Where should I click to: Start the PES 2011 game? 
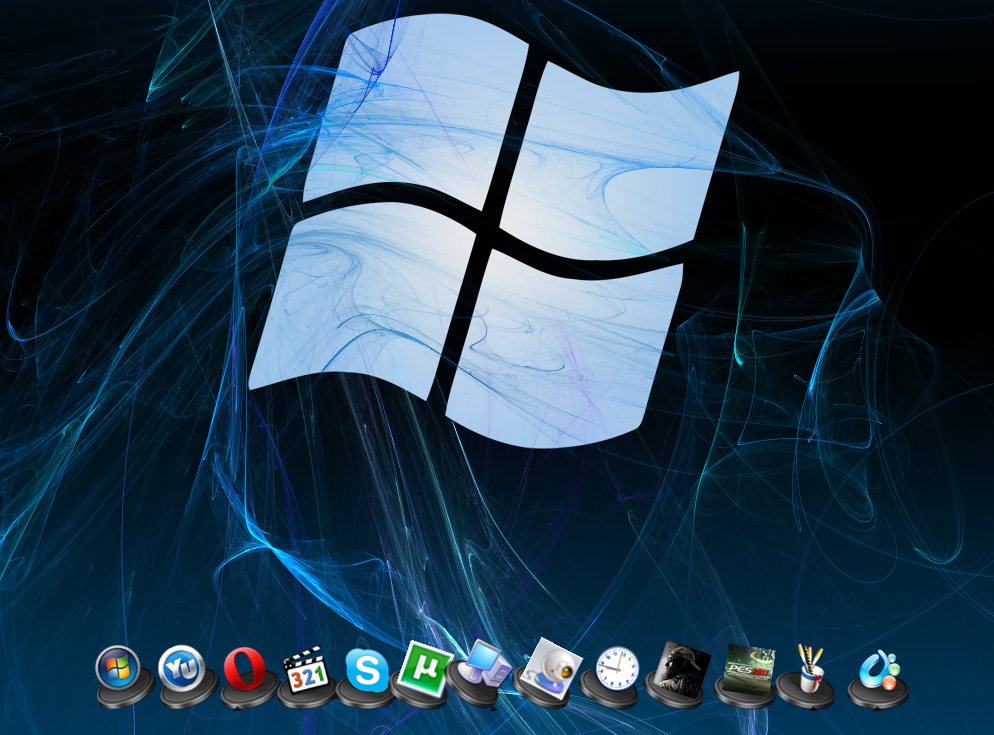click(x=749, y=669)
